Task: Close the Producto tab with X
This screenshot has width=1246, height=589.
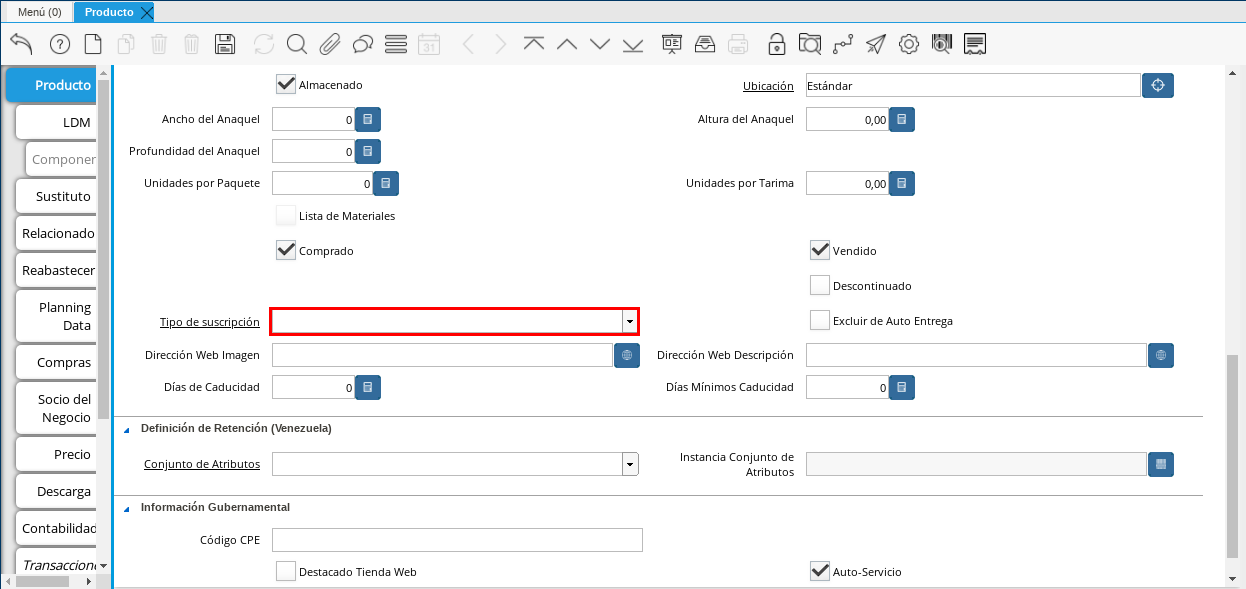Action: (147, 12)
